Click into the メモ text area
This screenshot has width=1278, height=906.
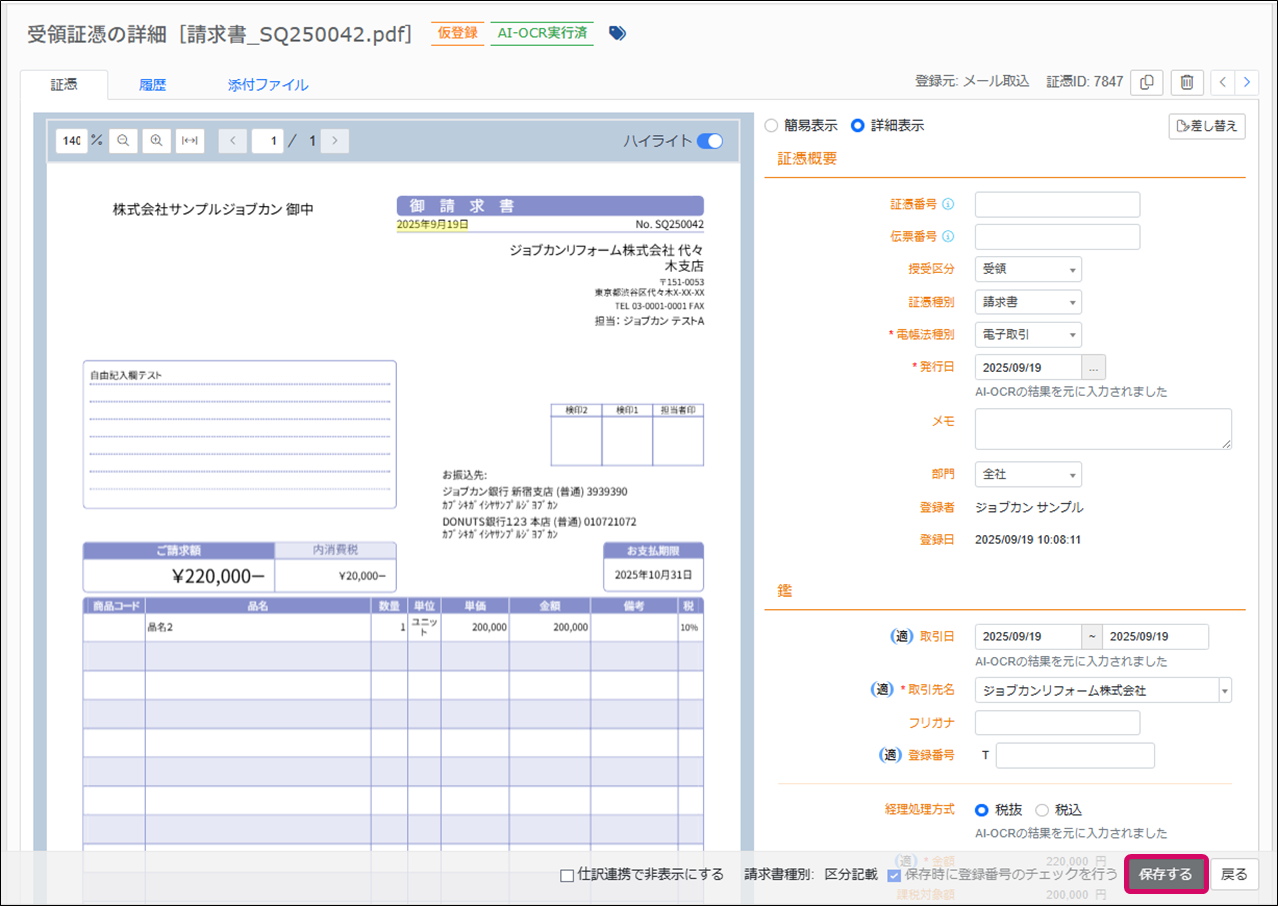[x=1102, y=428]
